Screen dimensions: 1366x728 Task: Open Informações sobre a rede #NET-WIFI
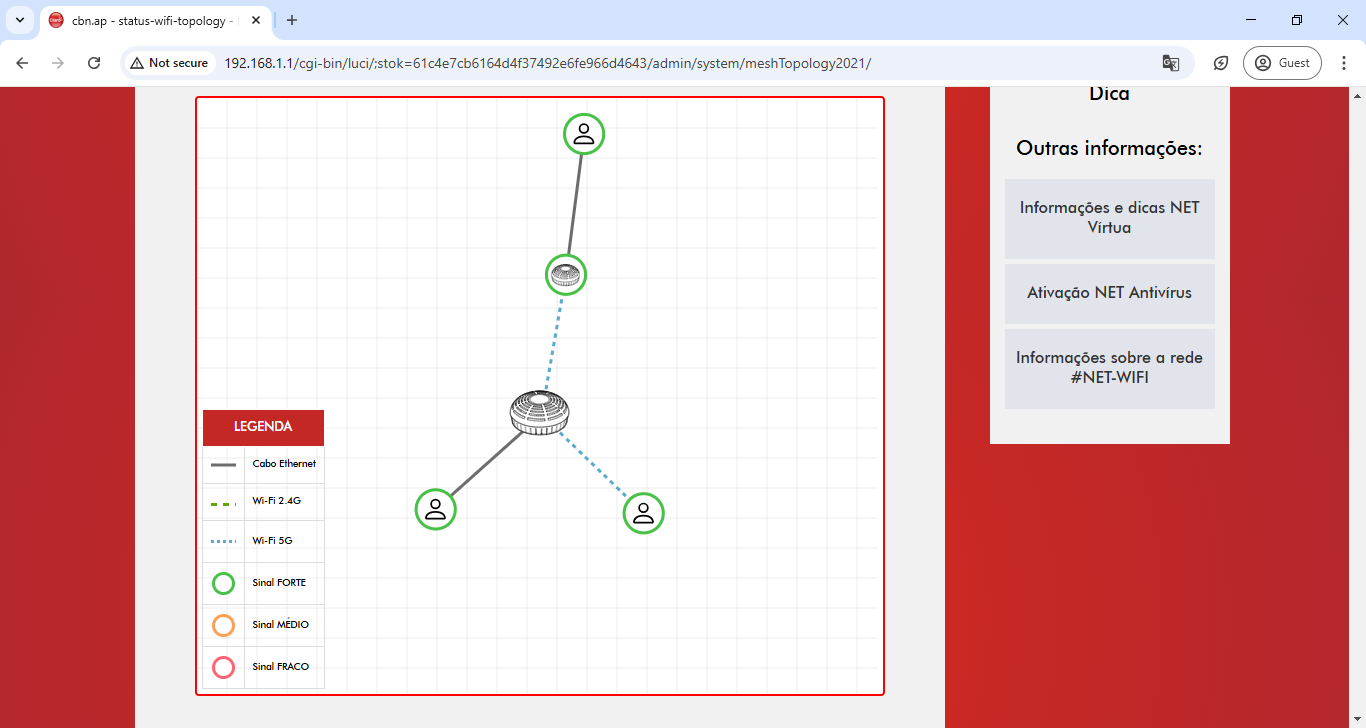[x=1109, y=368]
